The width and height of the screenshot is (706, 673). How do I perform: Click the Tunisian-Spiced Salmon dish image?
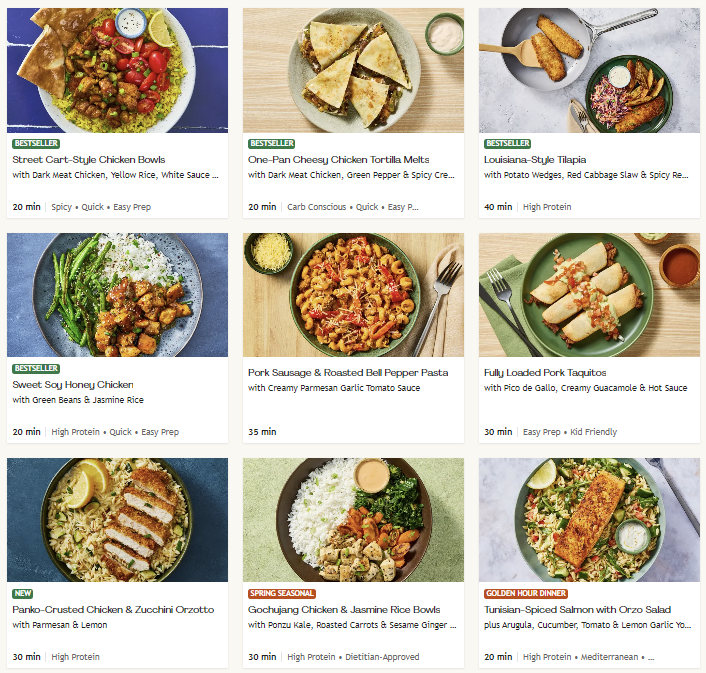589,520
